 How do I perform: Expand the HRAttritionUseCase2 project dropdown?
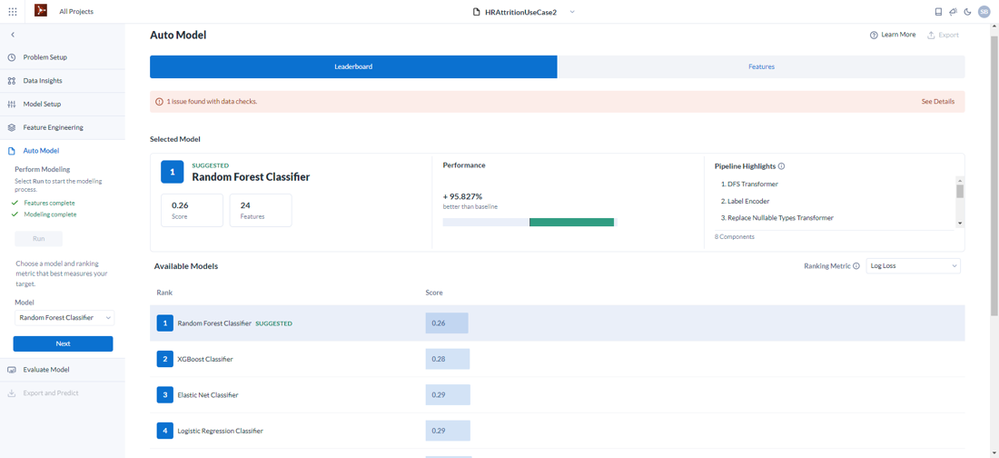point(572,11)
